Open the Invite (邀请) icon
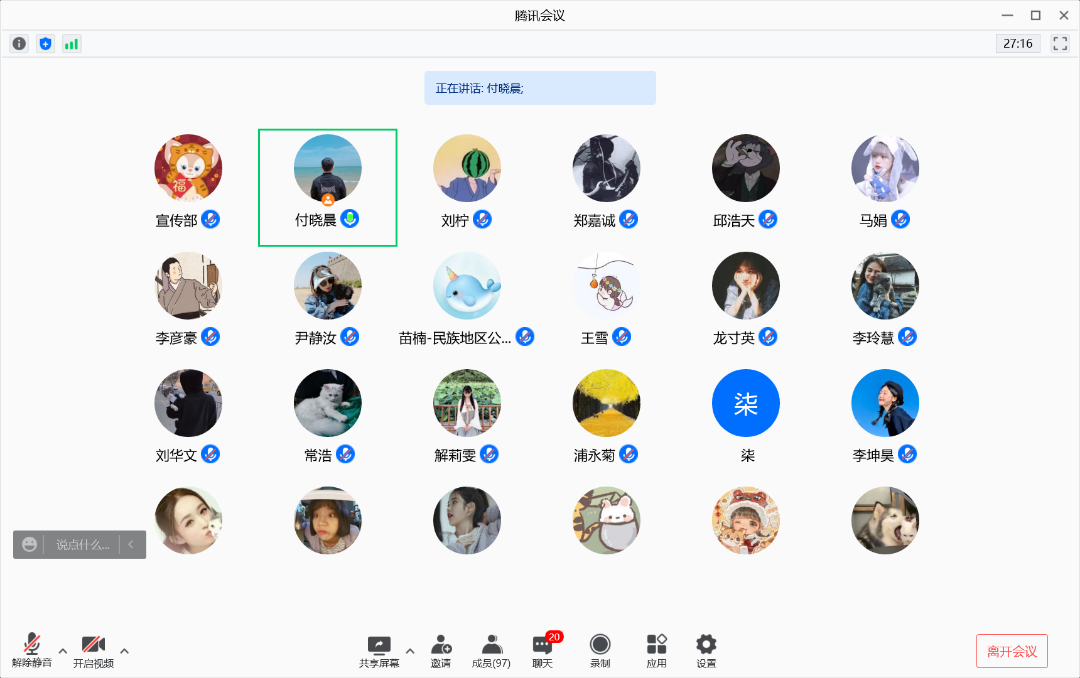The width and height of the screenshot is (1080, 678). (x=440, y=651)
